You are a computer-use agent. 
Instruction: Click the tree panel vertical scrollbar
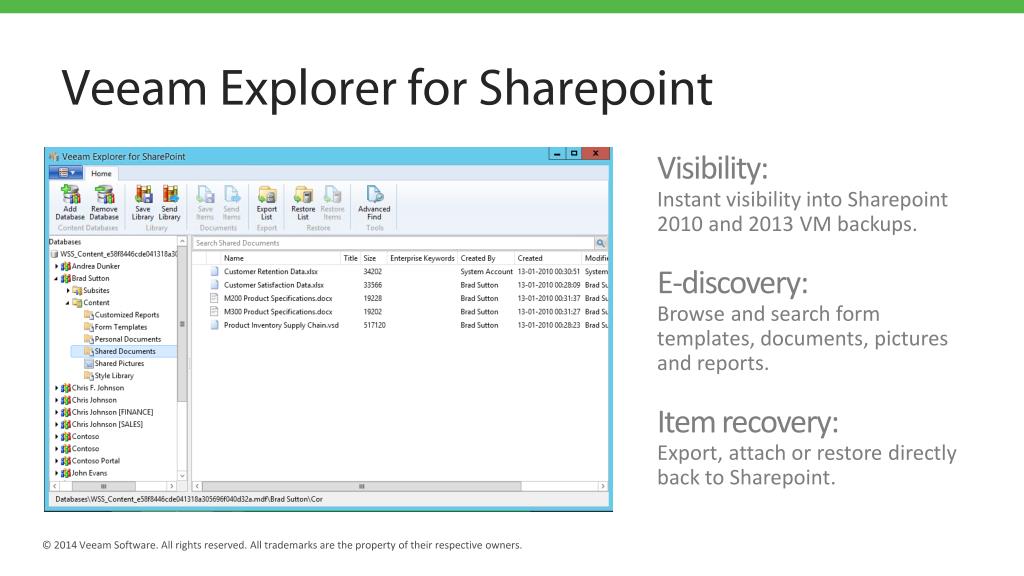coord(182,323)
